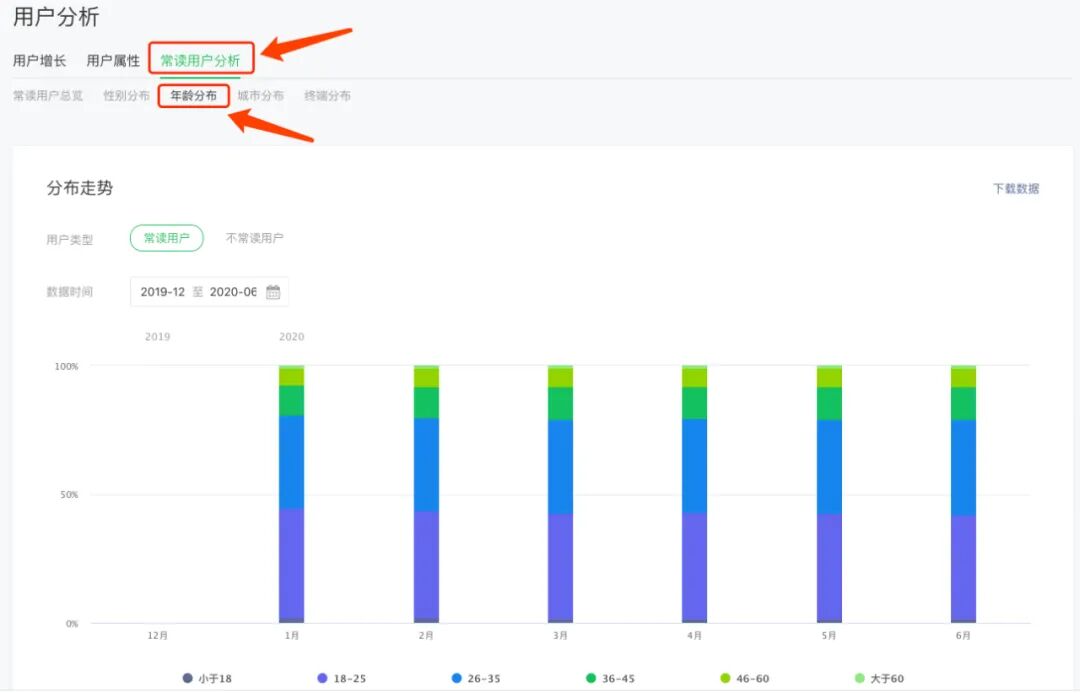The height and width of the screenshot is (693, 1080).
Task: Open 终端分布 sub-tab
Action: click(327, 96)
